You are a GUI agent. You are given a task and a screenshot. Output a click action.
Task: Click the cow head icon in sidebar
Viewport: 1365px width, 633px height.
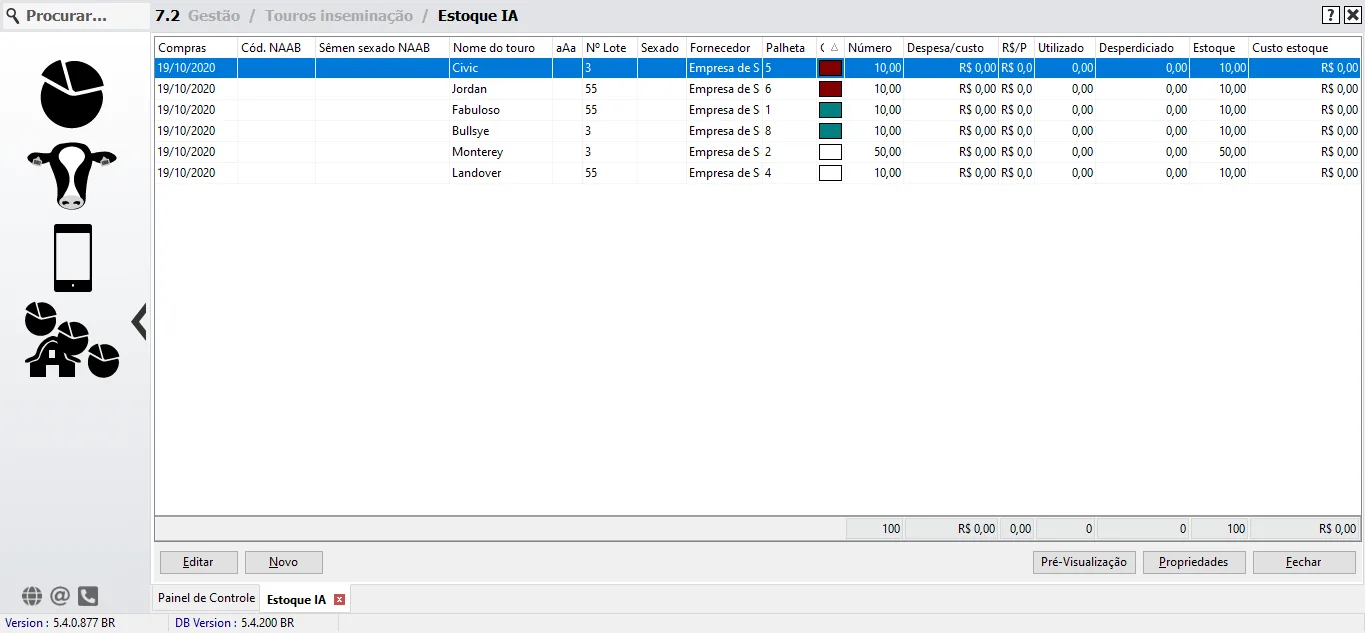[72, 175]
